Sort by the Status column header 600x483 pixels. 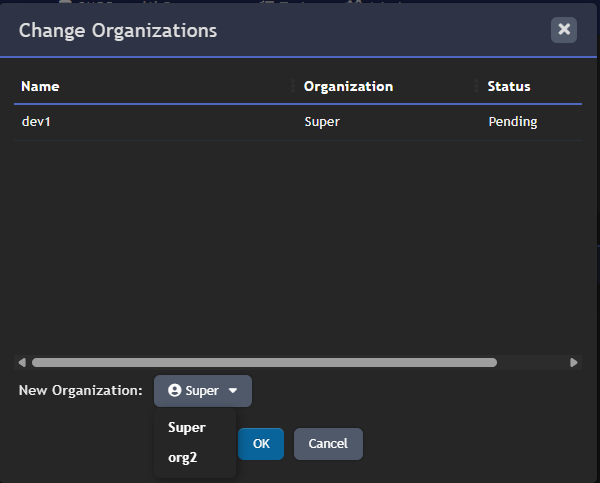point(508,86)
